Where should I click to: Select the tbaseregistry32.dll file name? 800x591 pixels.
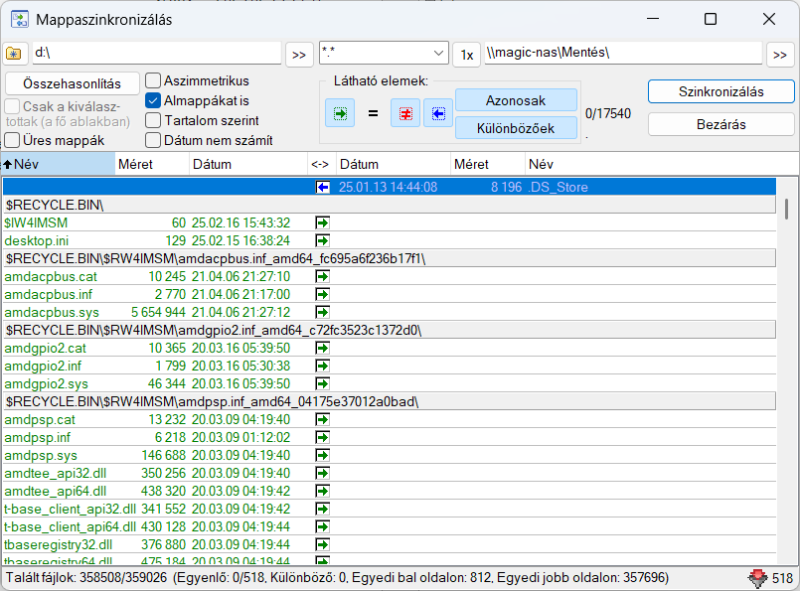tap(58, 545)
